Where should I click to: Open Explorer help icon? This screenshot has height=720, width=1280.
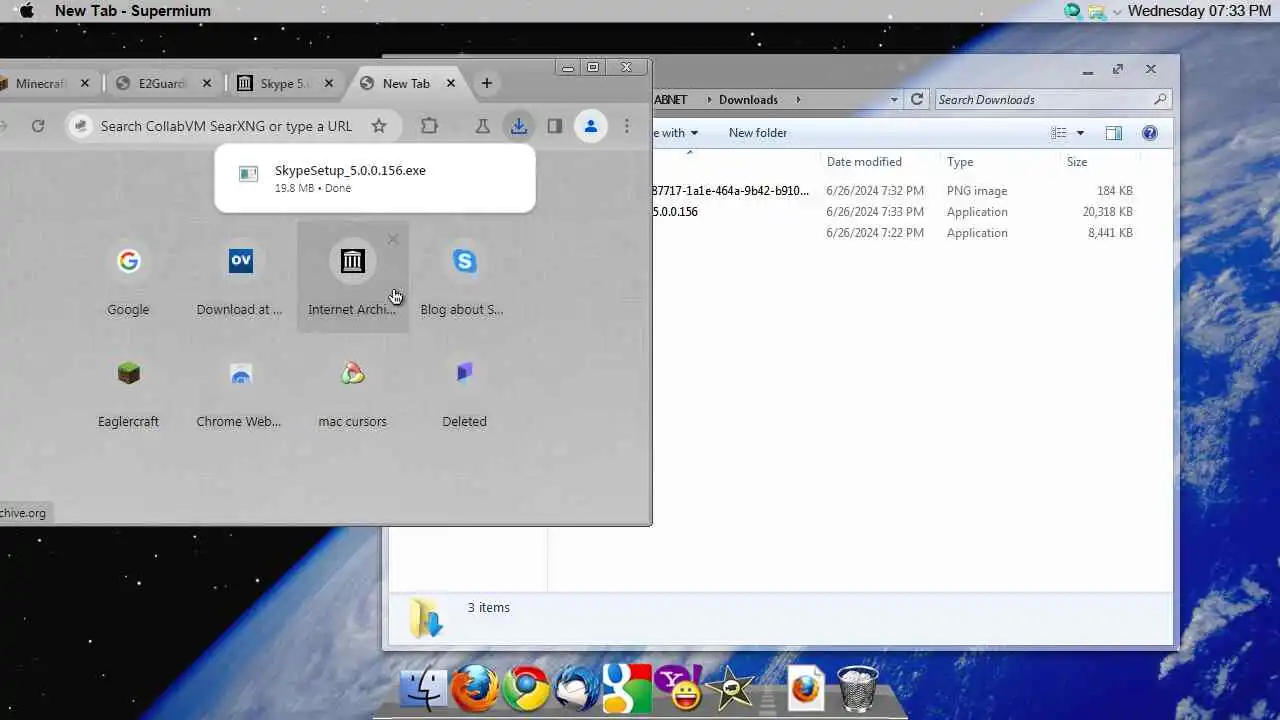[1150, 133]
